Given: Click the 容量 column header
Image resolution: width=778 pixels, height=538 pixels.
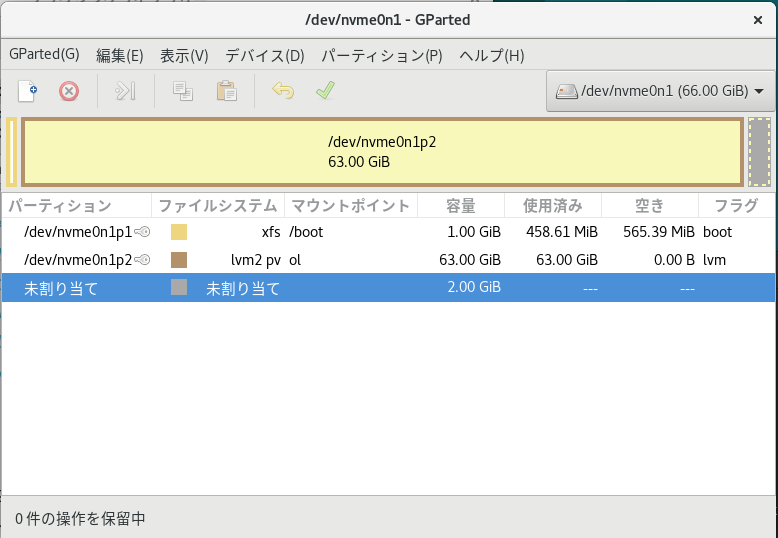Looking at the screenshot, I should point(460,206).
